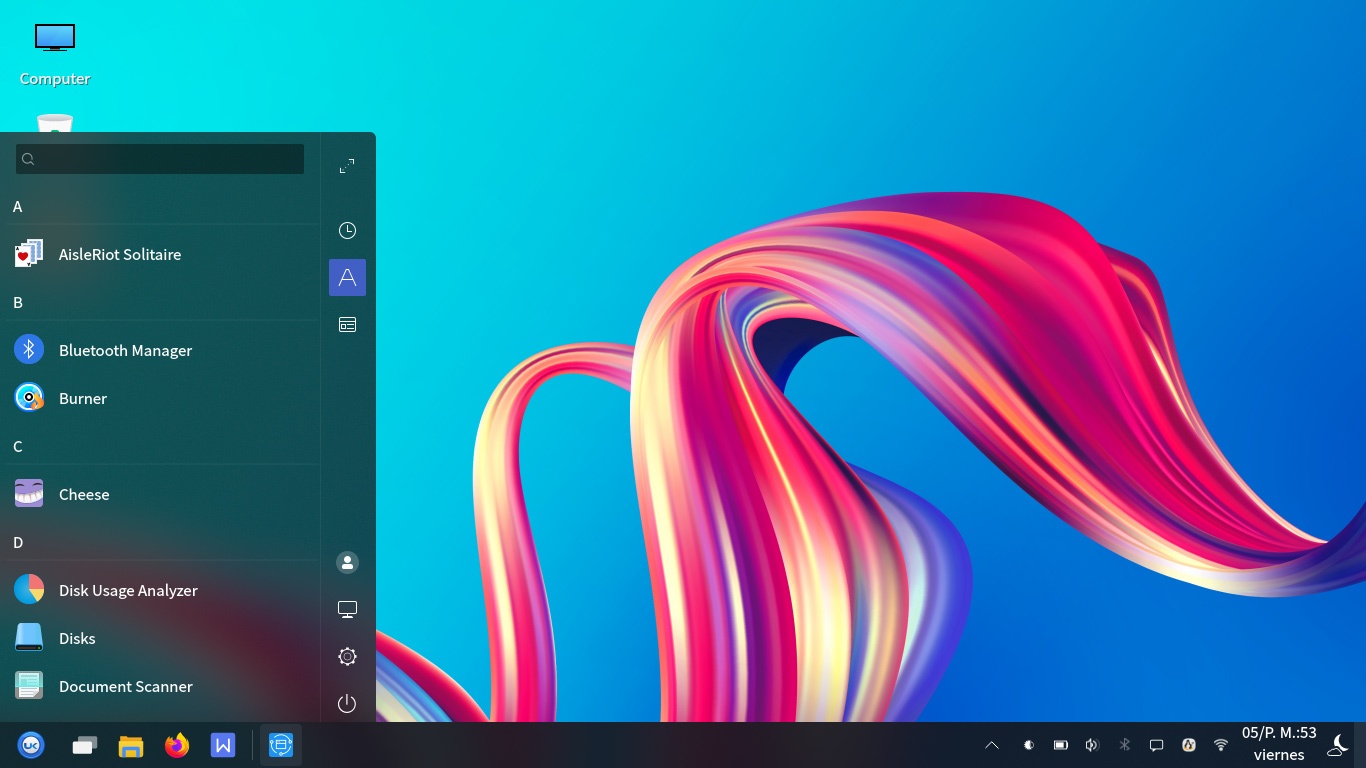Toggle night mode from the system tray
The width and height of the screenshot is (1366, 768).
click(1339, 744)
